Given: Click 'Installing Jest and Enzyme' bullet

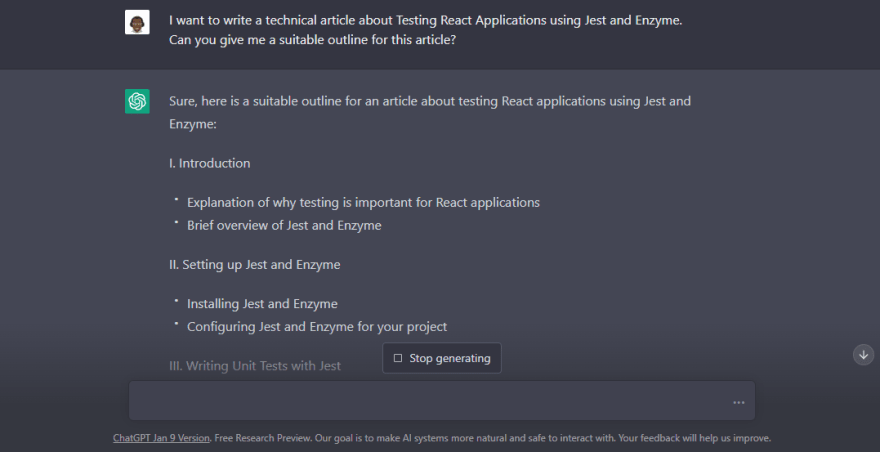Looking at the screenshot, I should [262, 304].
